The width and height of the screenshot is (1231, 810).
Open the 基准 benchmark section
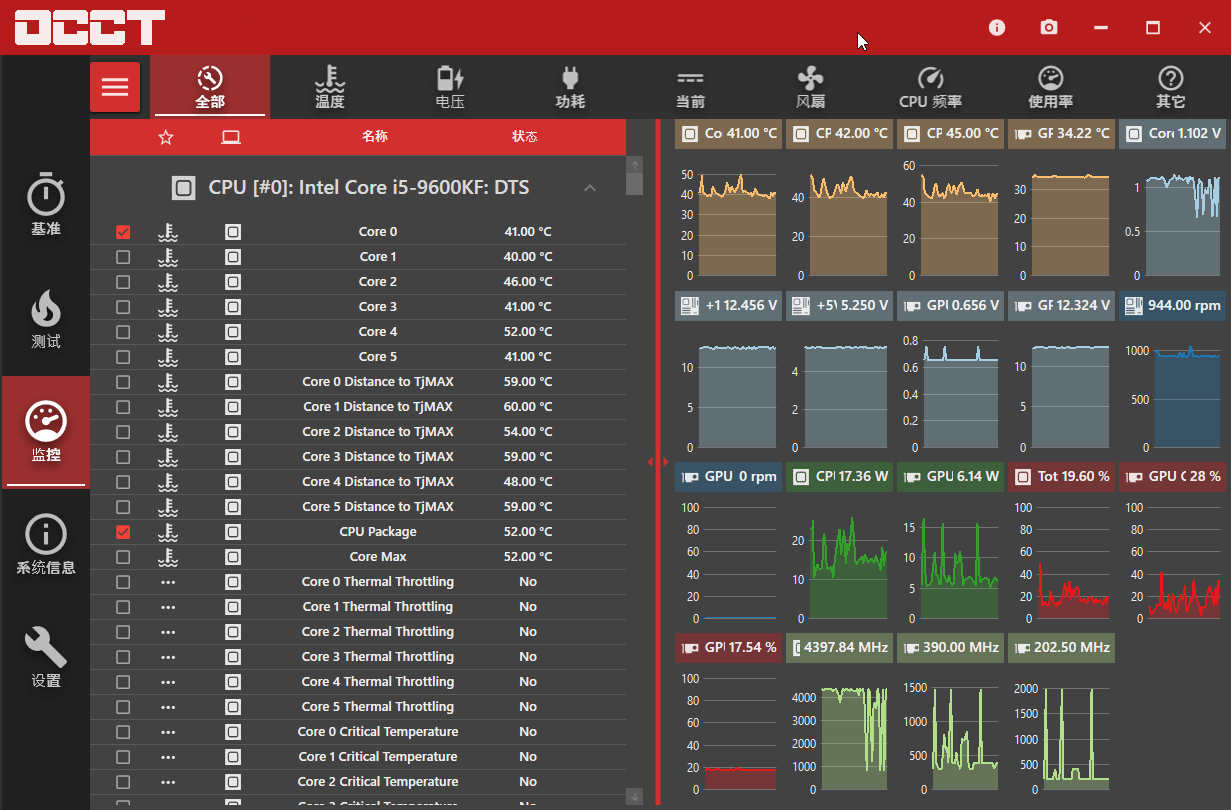click(45, 206)
